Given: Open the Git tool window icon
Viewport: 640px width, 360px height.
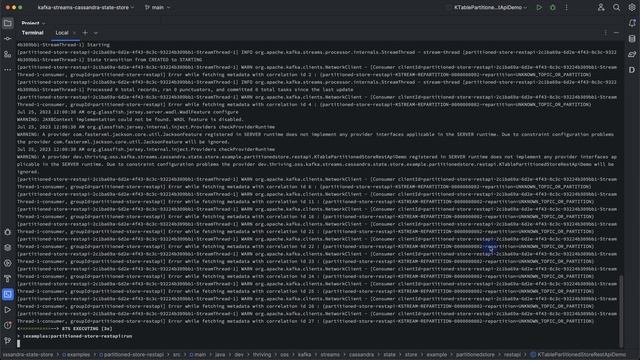Looking at the screenshot, I should pos(8,340).
